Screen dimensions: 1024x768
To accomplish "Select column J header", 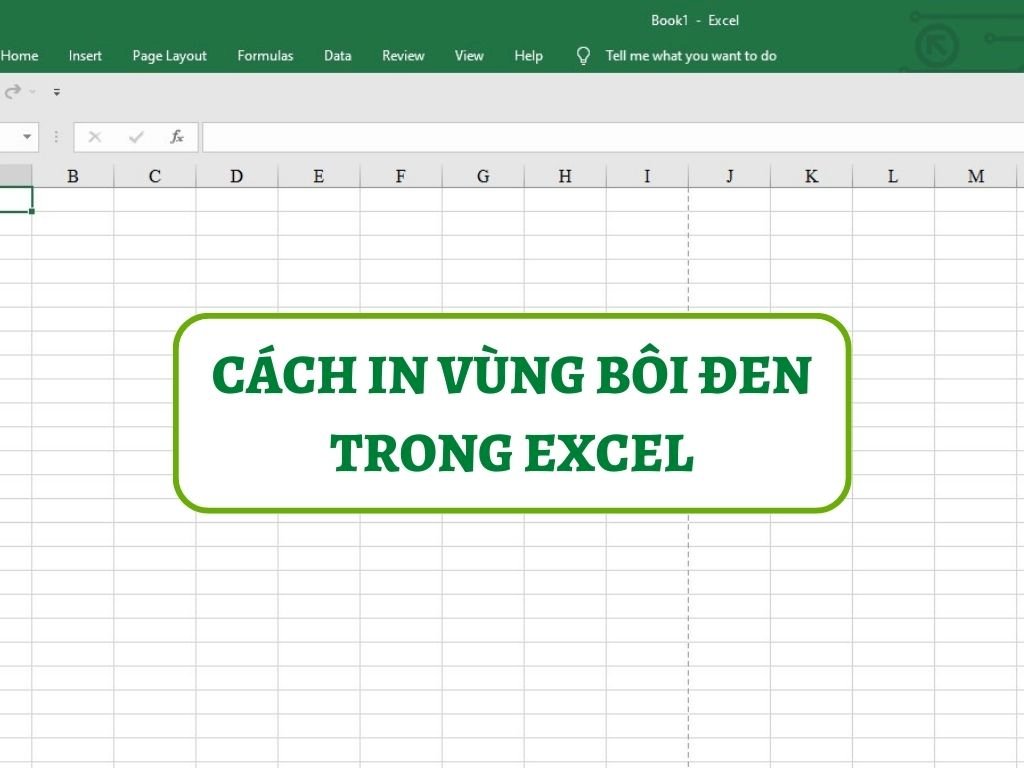I will point(729,176).
